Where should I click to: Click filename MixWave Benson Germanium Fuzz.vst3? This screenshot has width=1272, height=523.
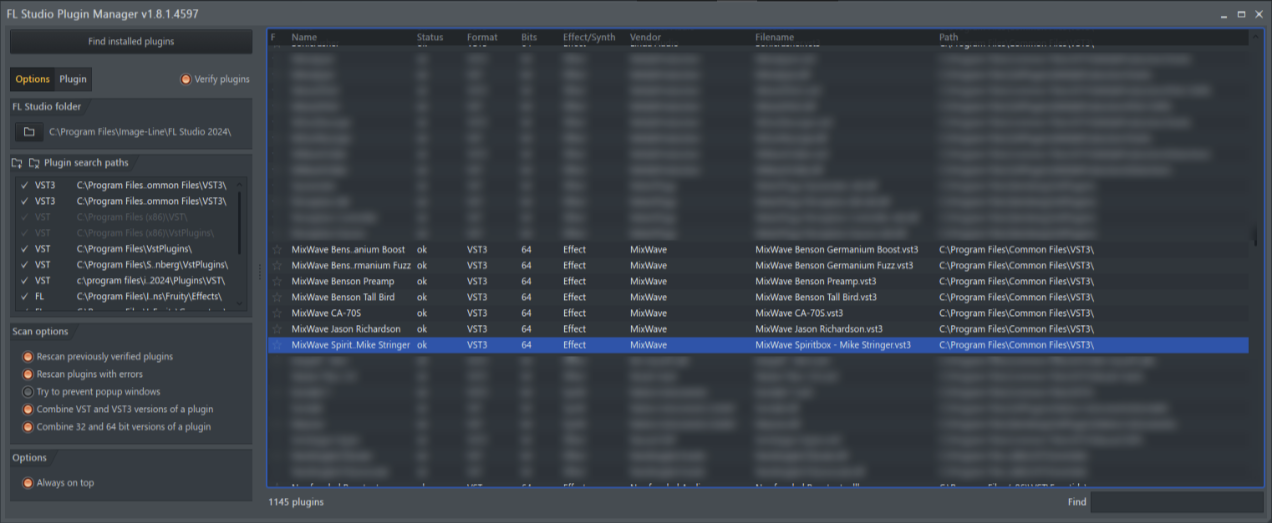pyautogui.click(x=834, y=266)
